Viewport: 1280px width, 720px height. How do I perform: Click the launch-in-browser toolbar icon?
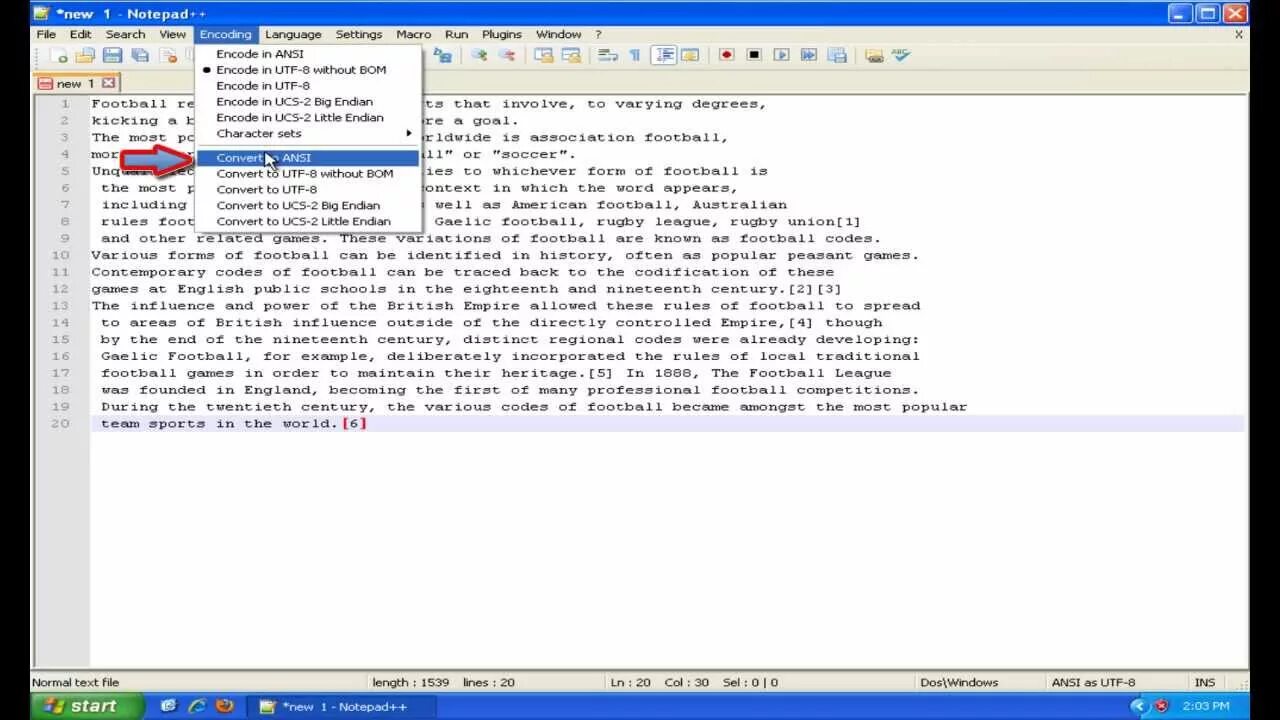(874, 56)
